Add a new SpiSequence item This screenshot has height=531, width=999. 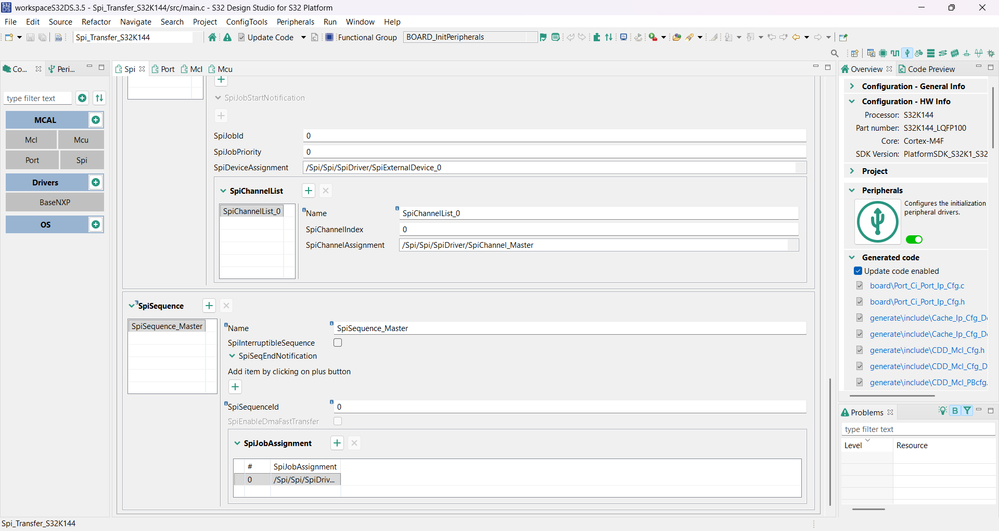(209, 305)
